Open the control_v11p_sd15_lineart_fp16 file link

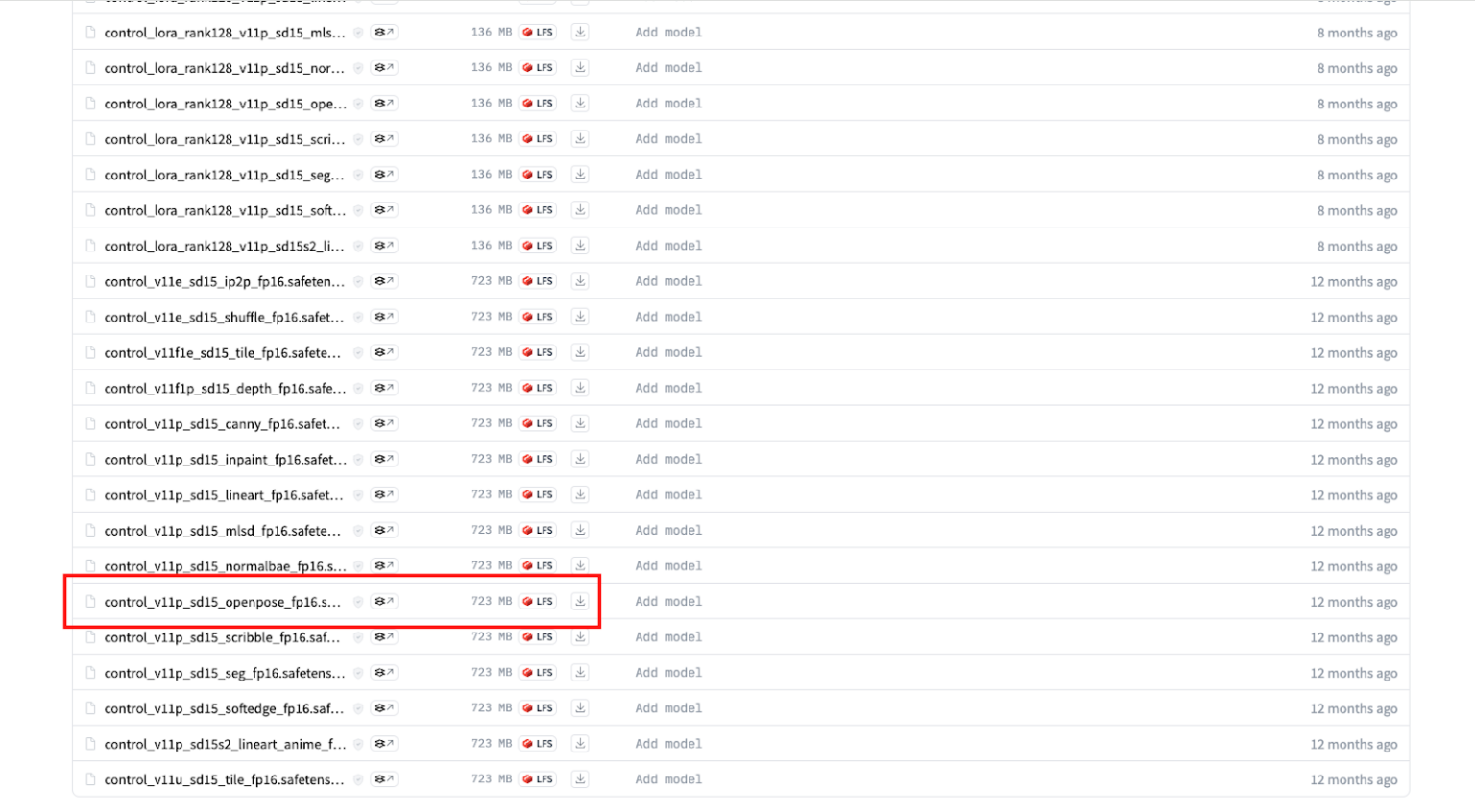[223, 495]
